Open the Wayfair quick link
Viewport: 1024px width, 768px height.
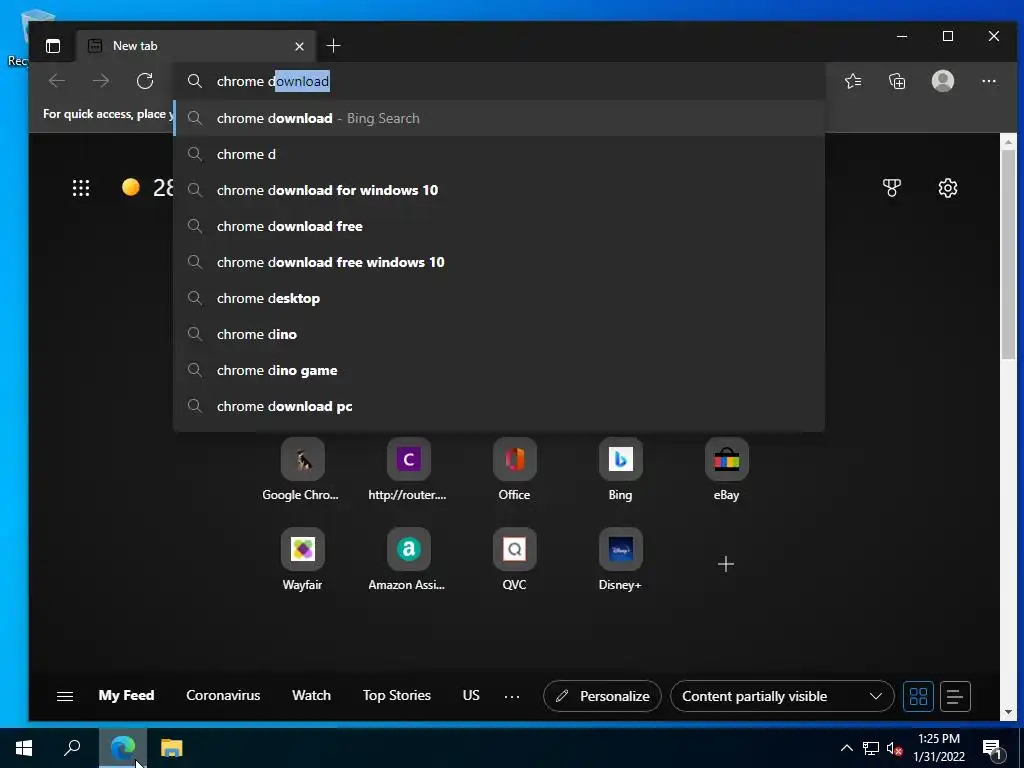302,559
